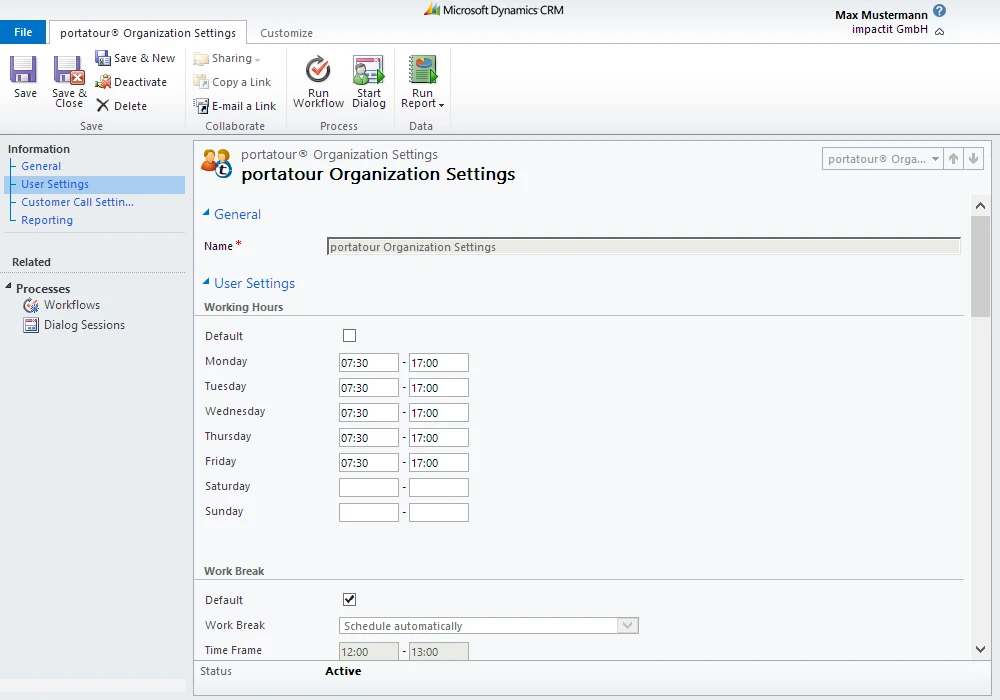Uncheck Work Break Default checkbox
The image size is (1000, 700).
point(349,599)
